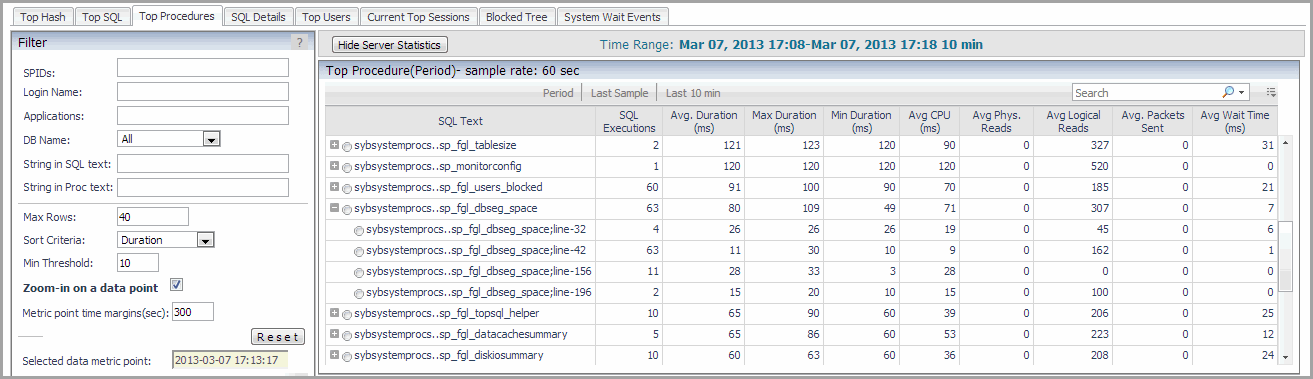This screenshot has width=1313, height=379.
Task: Sort by Avg Logical Reads column header
Action: 1073,121
